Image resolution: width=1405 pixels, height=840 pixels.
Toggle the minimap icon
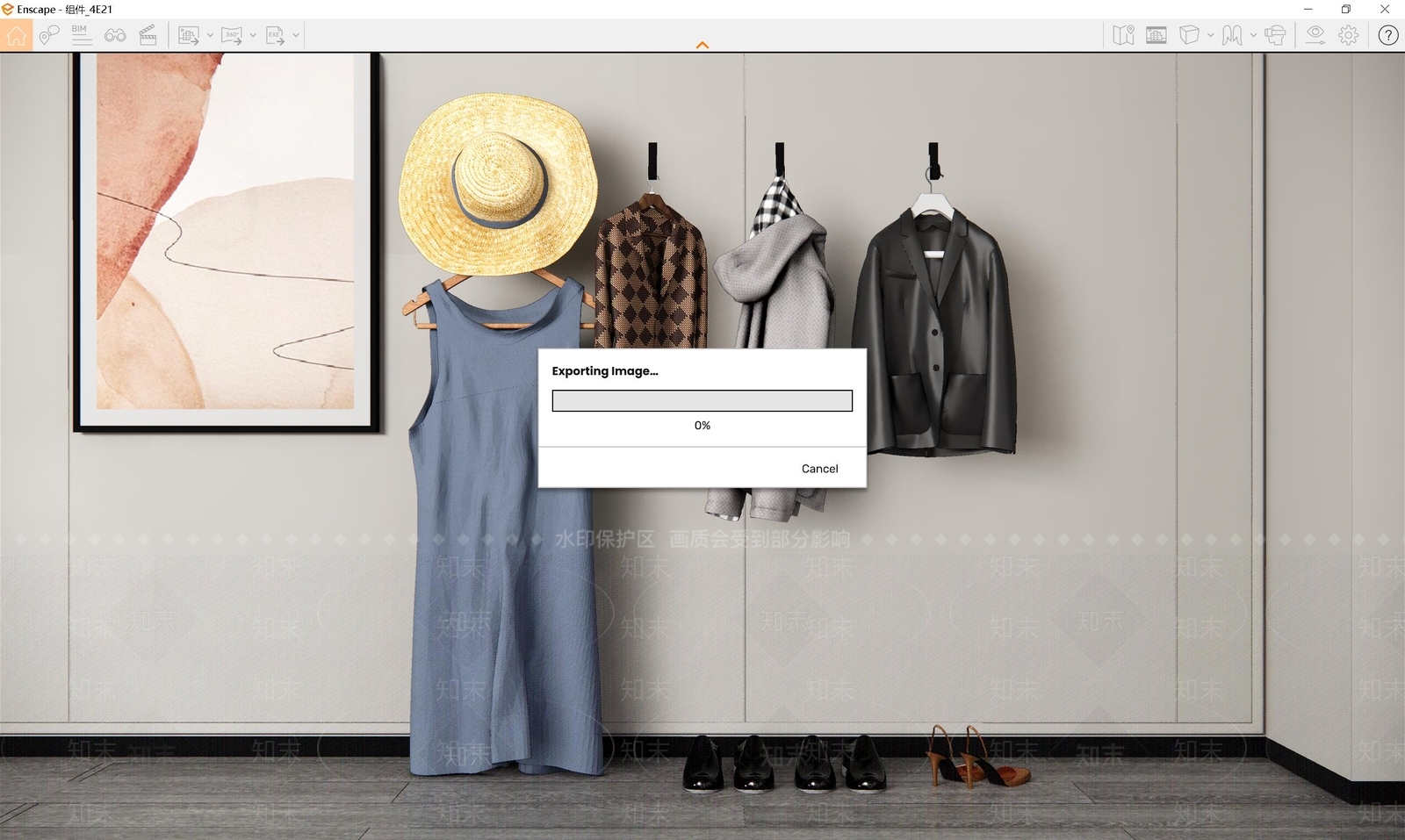1123,35
